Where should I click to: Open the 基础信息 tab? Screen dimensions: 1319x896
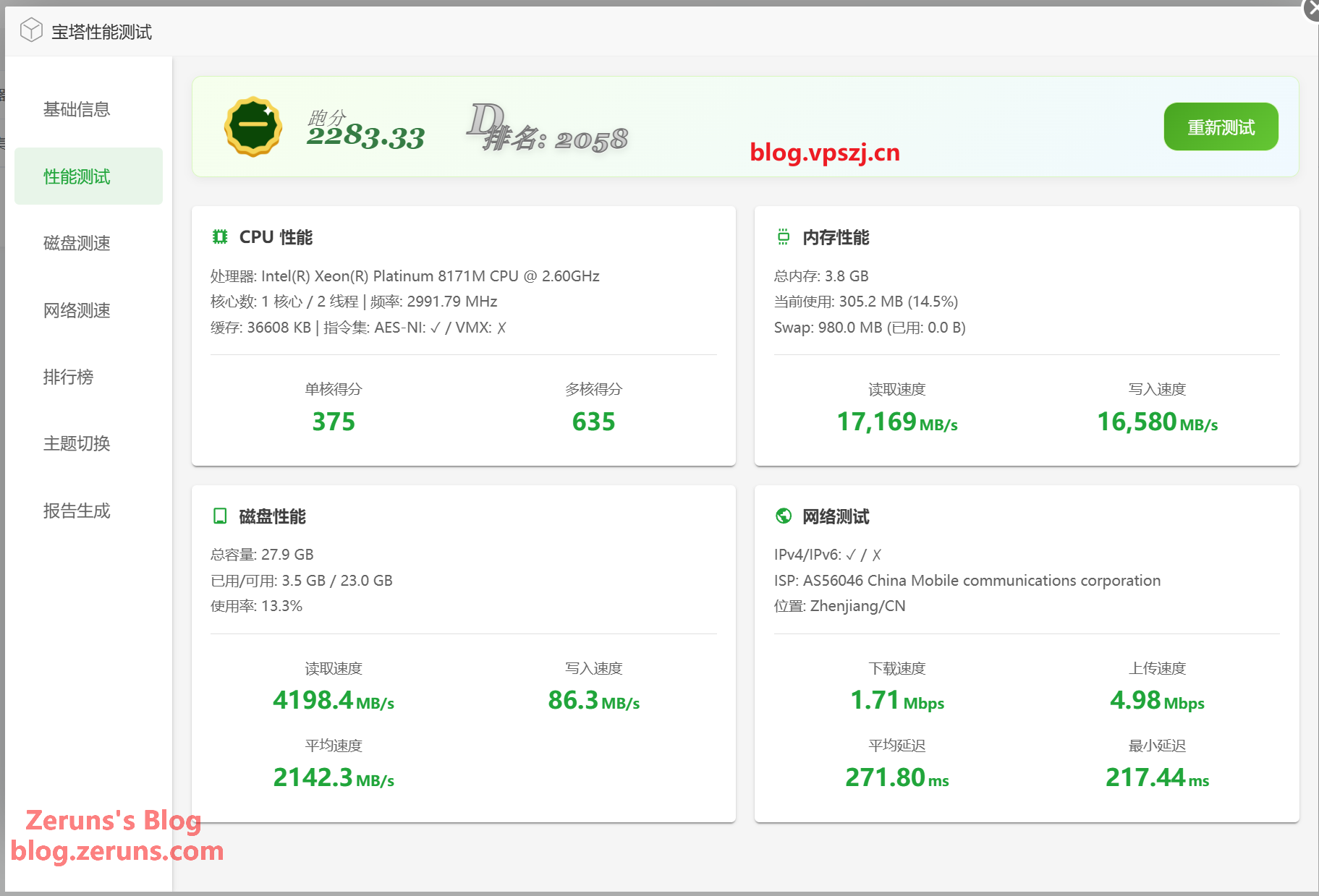point(77,109)
